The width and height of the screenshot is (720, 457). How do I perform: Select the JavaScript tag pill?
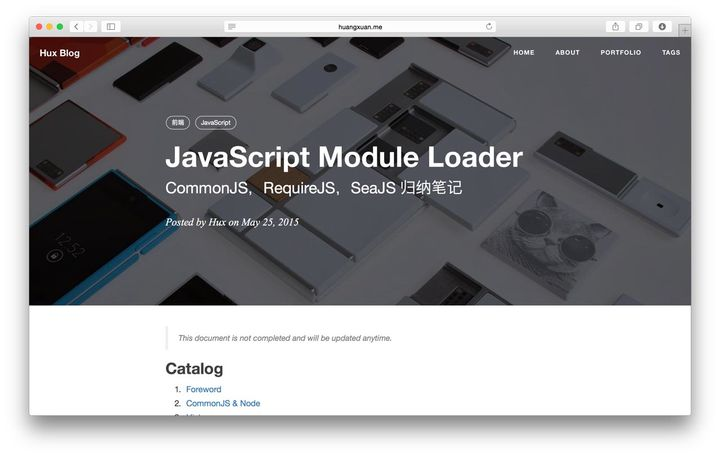tap(216, 123)
